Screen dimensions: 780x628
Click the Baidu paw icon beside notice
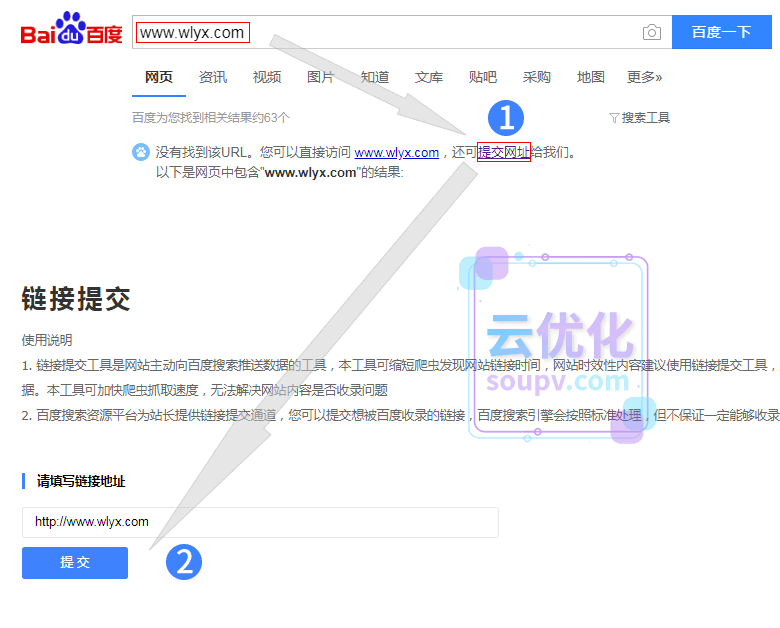141,153
